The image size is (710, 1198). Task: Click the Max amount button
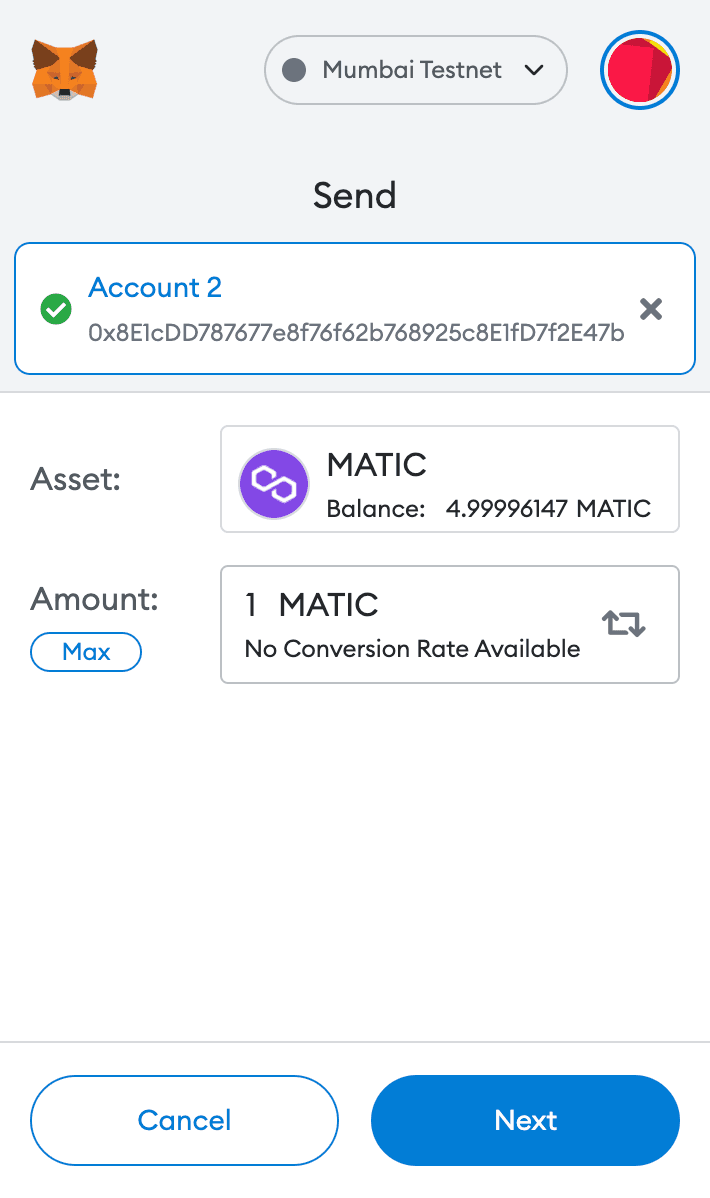click(x=86, y=651)
